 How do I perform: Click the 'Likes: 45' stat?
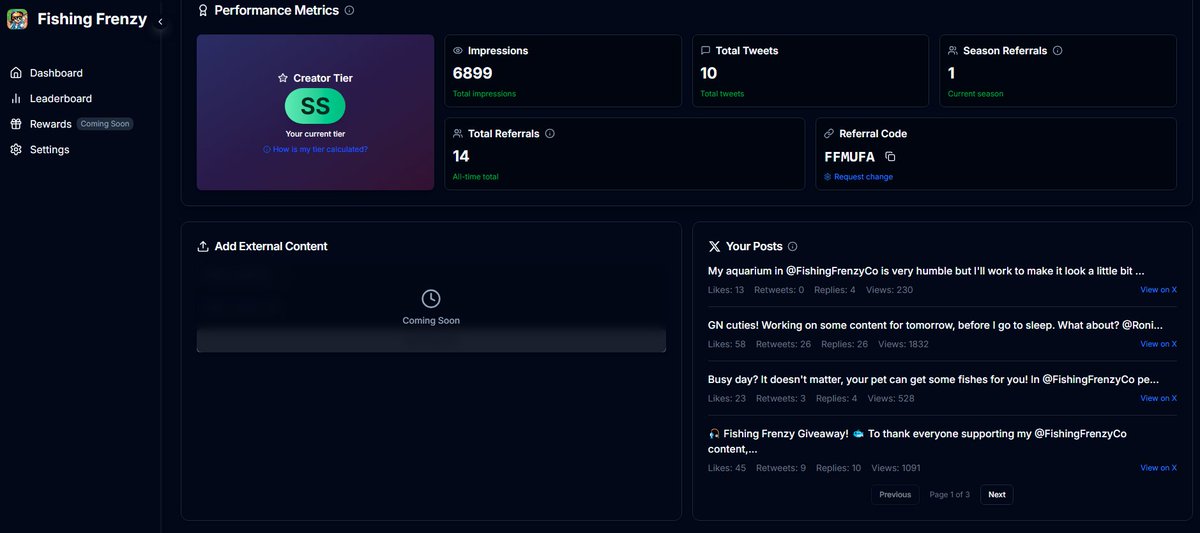tap(727, 468)
